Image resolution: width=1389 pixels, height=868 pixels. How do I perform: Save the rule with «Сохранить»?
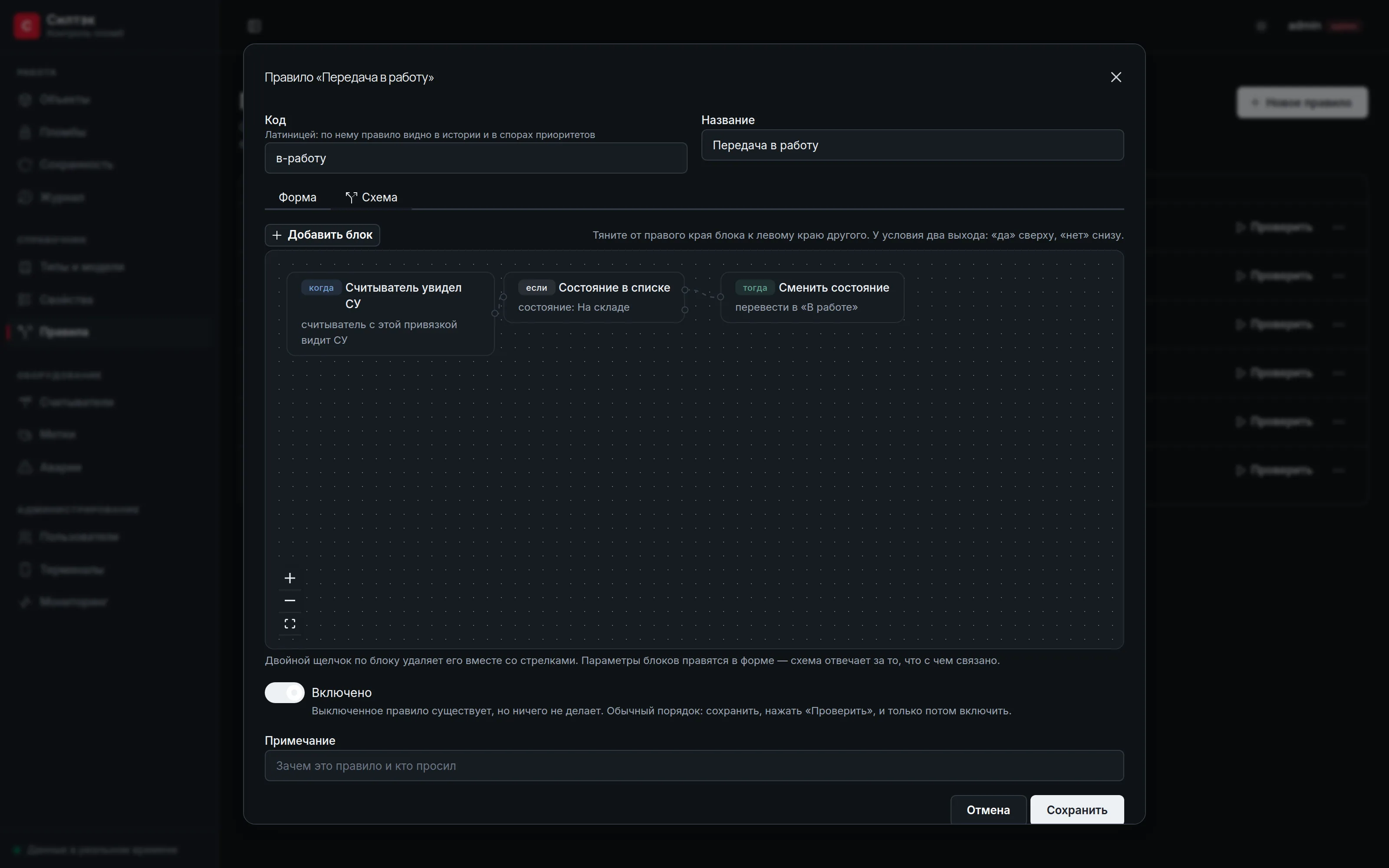(1077, 809)
